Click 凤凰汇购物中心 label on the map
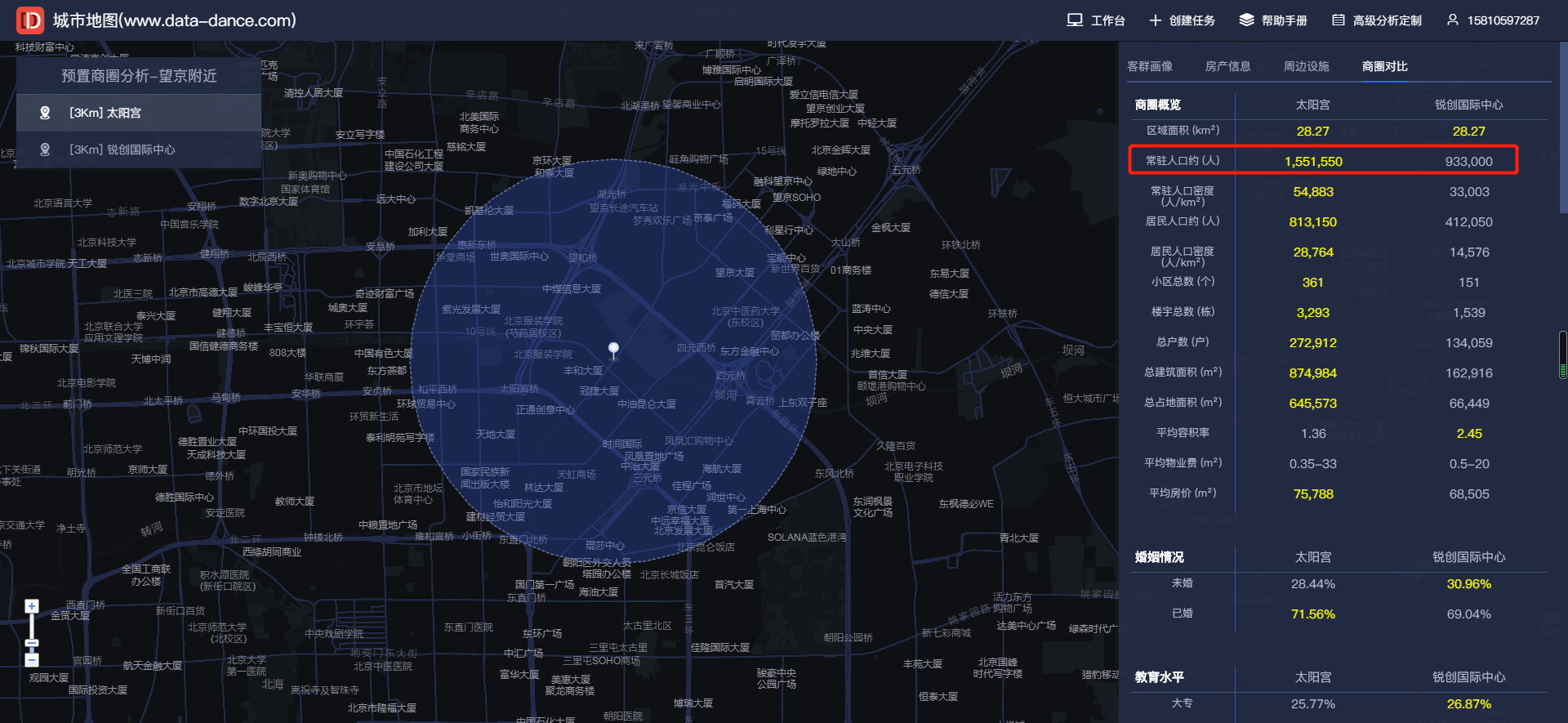Image resolution: width=1568 pixels, height=723 pixels. click(698, 441)
